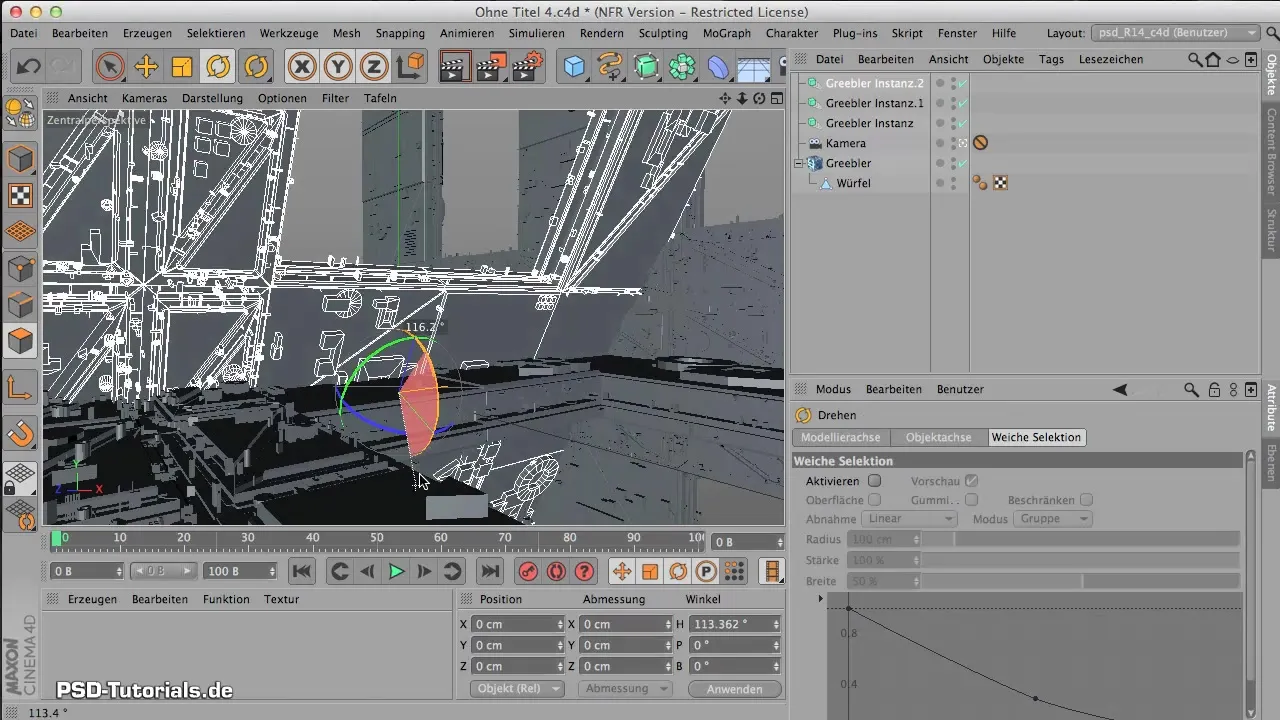Activate the Rotate tool icon
Screen dimensions: 1280x720
click(x=217, y=67)
